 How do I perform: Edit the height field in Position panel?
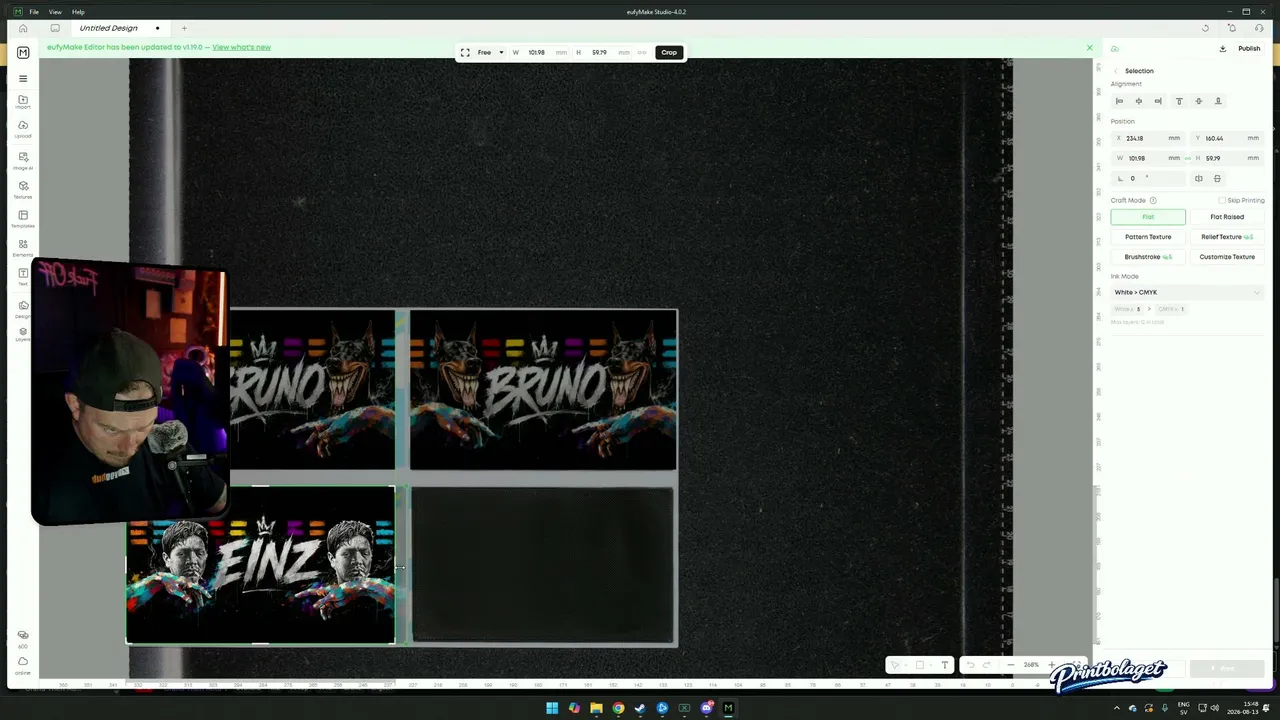point(1227,158)
